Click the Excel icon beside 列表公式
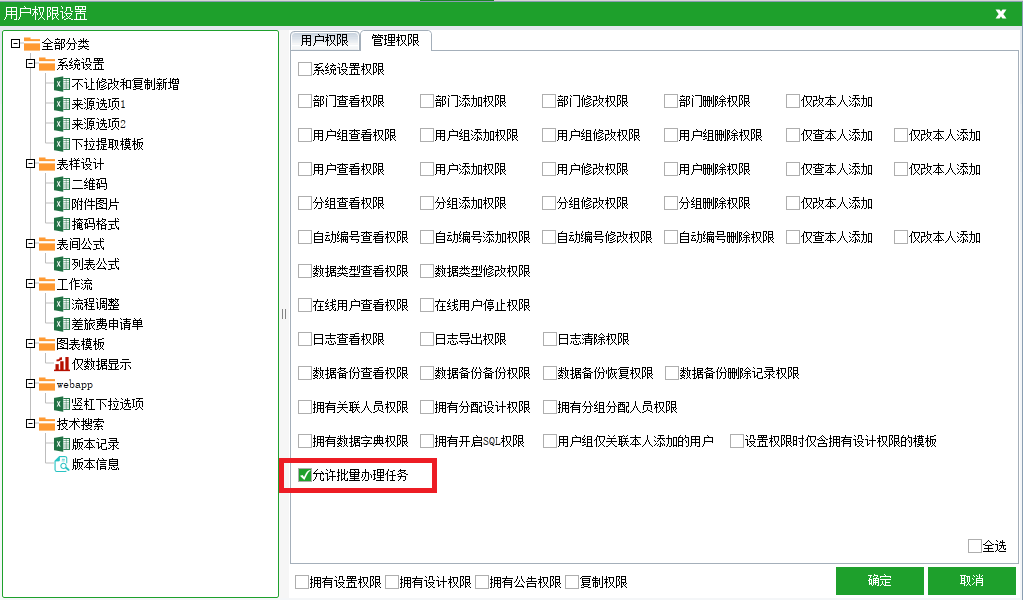 (62, 264)
